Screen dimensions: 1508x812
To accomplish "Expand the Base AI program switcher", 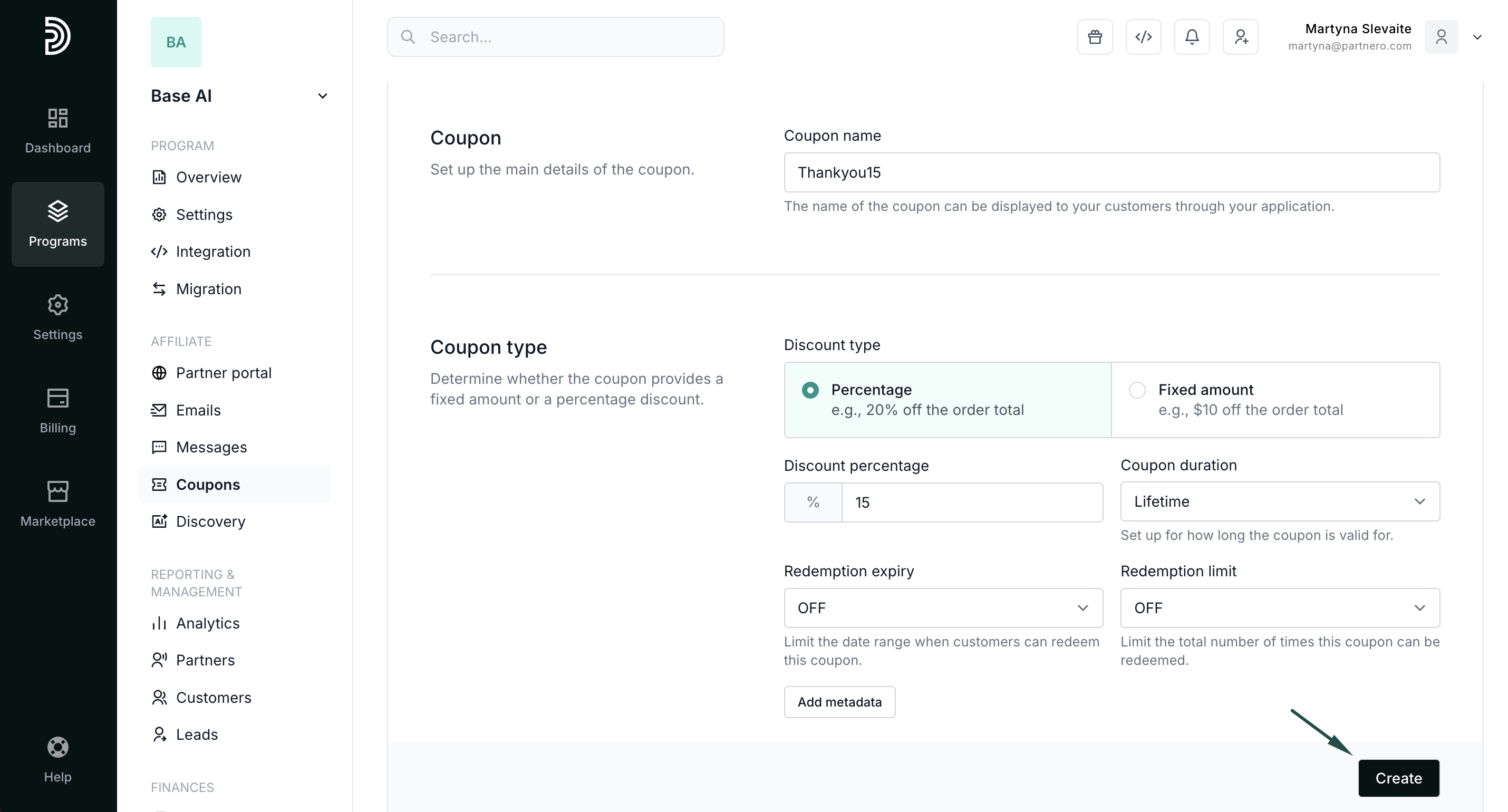I will (322, 96).
